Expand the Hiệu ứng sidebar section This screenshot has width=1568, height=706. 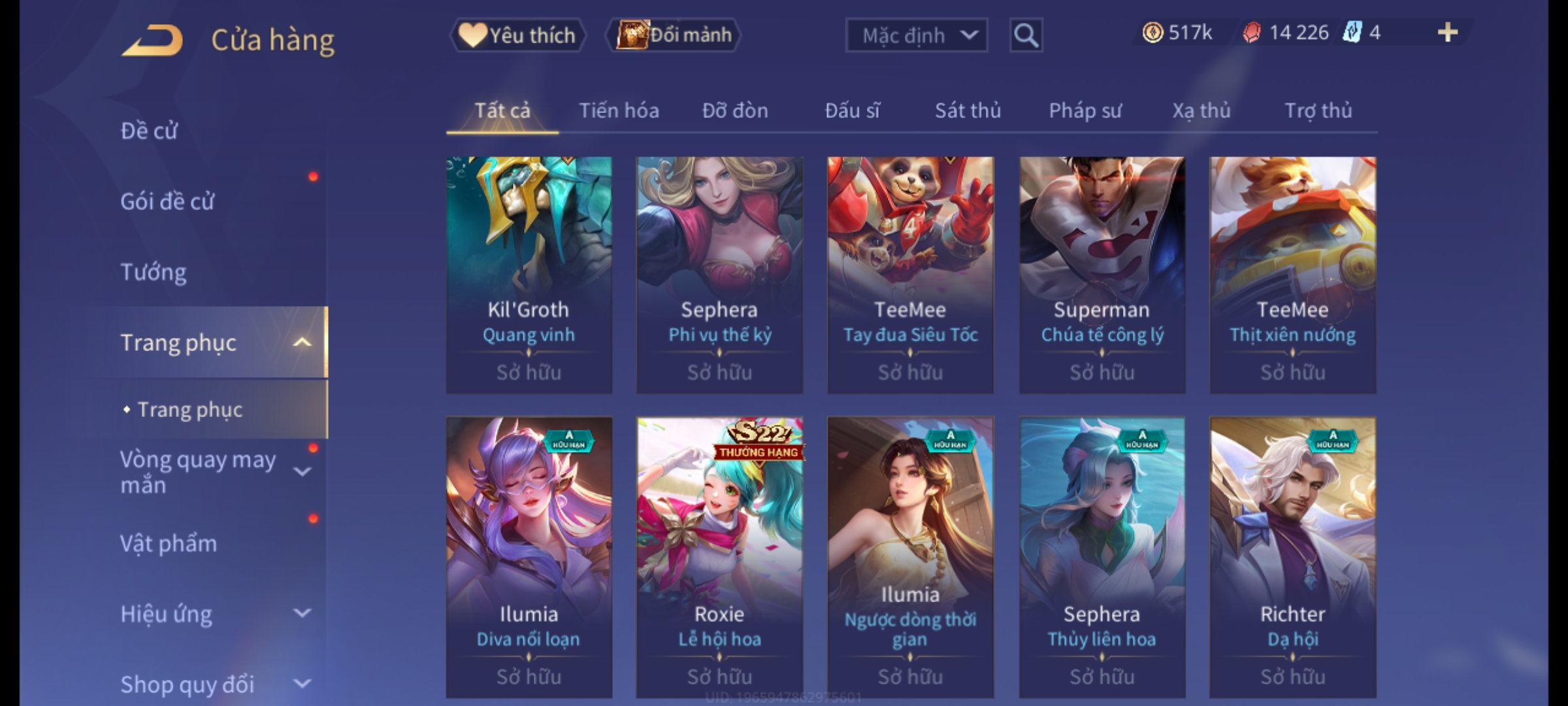click(302, 613)
